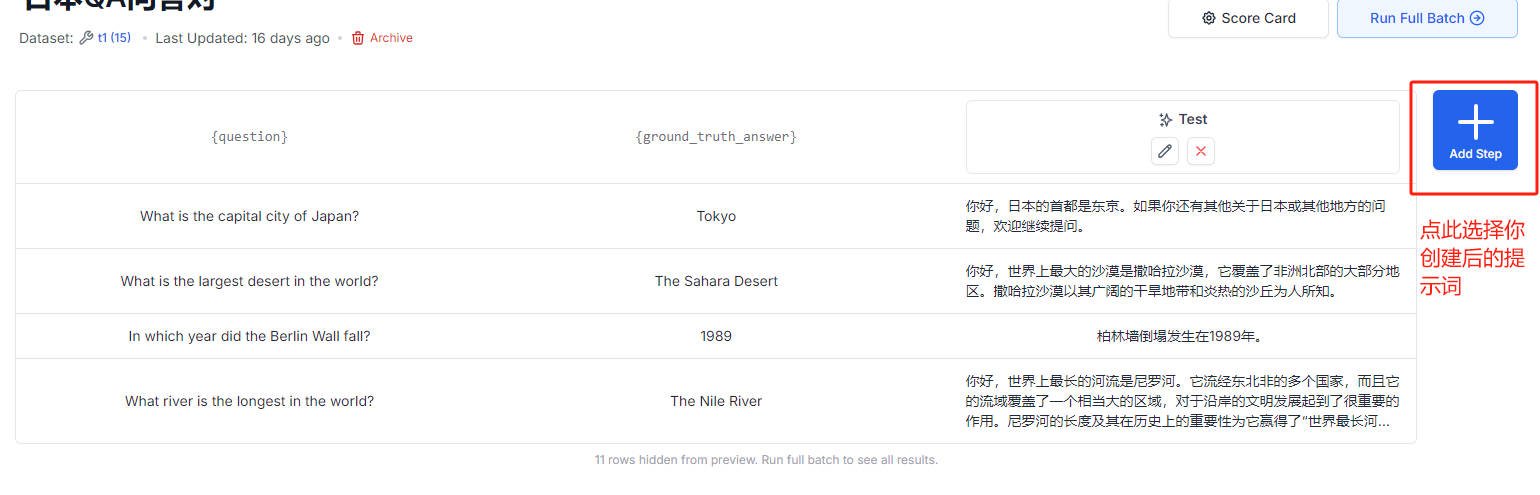Select the Tokyo answer cell

click(x=716, y=216)
